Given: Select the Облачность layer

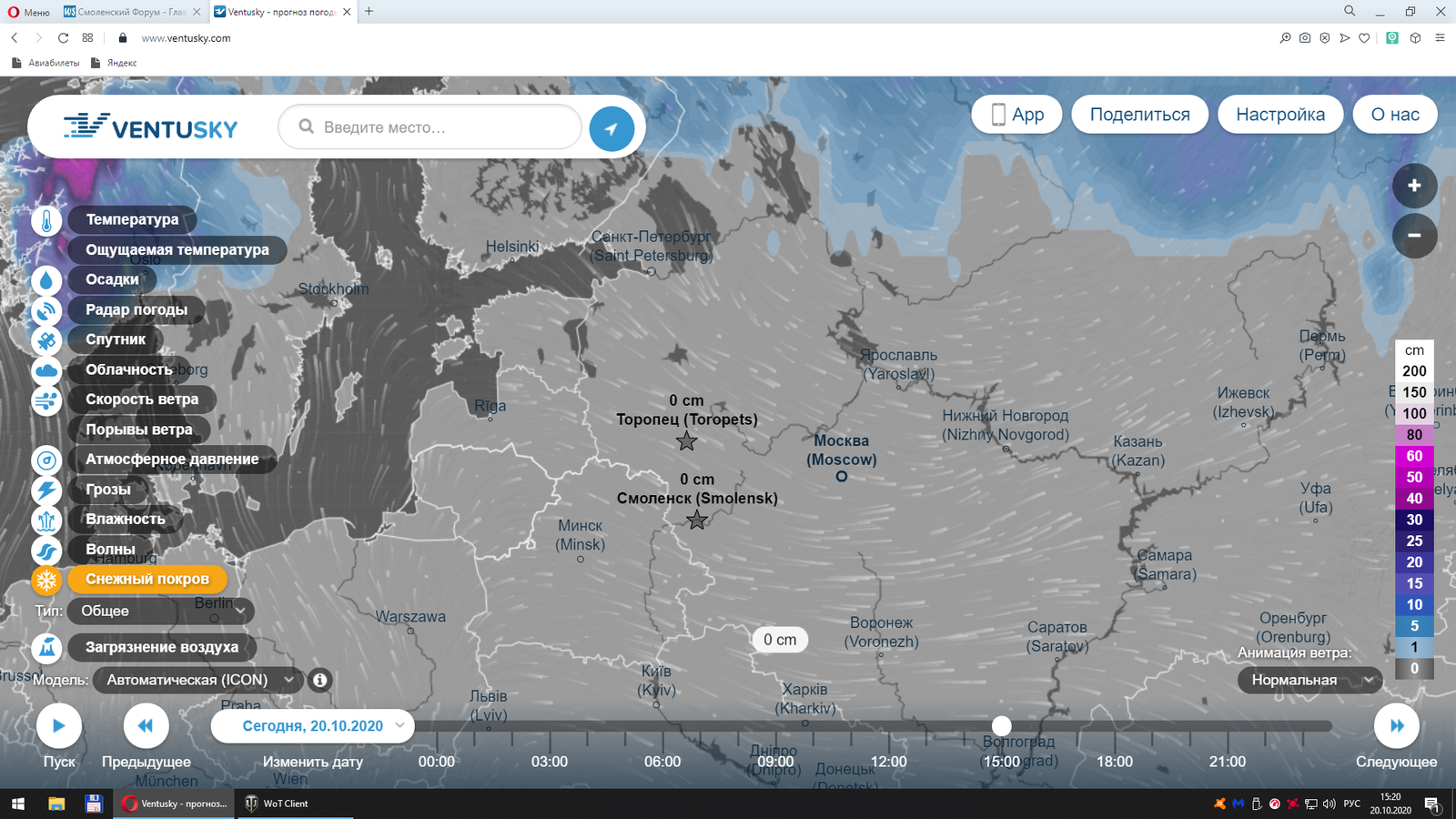Looking at the screenshot, I should coord(129,369).
